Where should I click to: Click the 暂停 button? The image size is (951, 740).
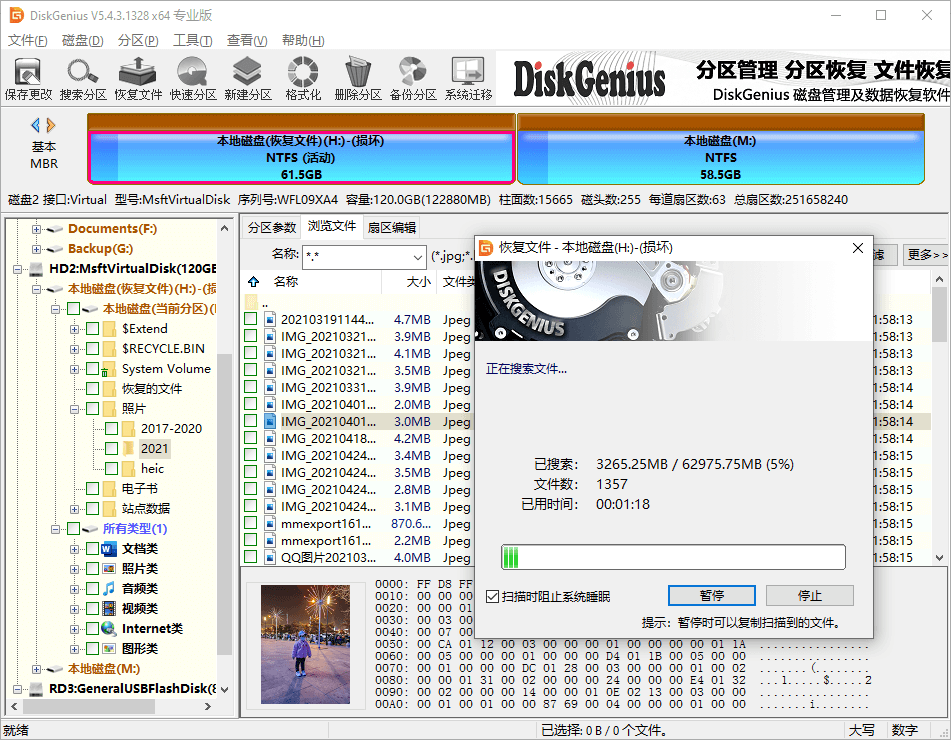[x=711, y=596]
